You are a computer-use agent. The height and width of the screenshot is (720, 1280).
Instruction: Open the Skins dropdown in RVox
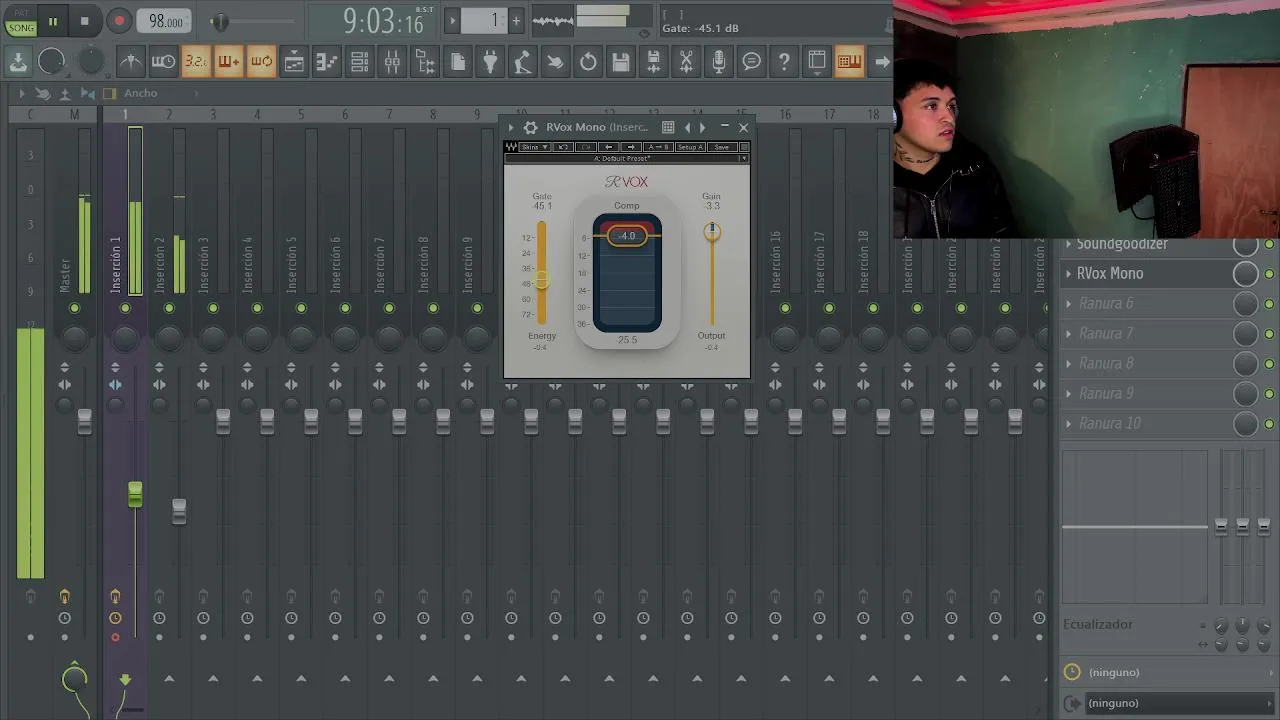click(x=534, y=147)
